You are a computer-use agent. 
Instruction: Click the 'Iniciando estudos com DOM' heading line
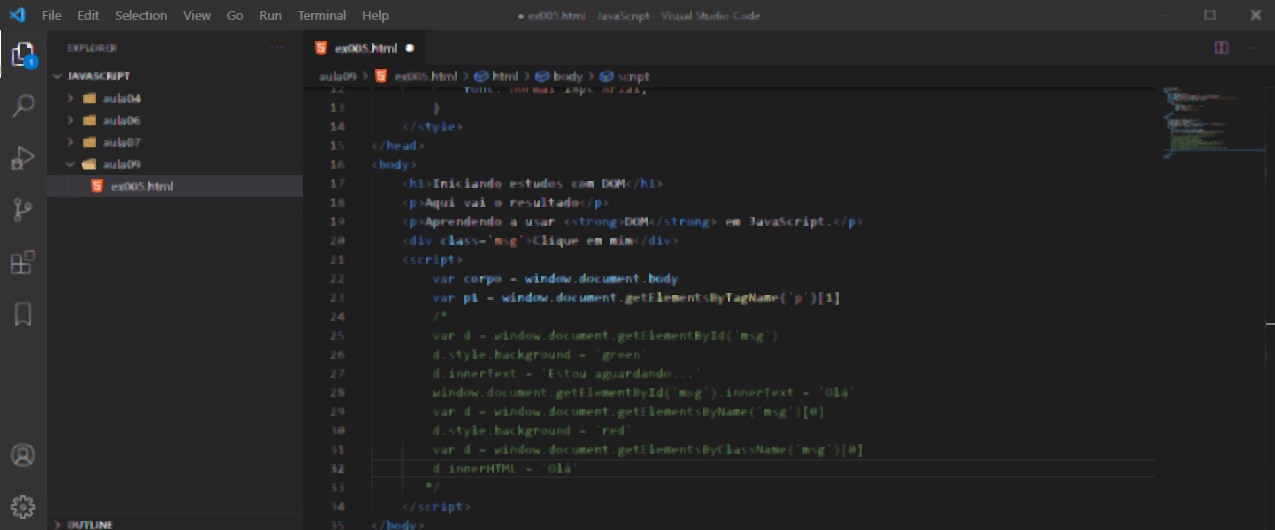533,183
